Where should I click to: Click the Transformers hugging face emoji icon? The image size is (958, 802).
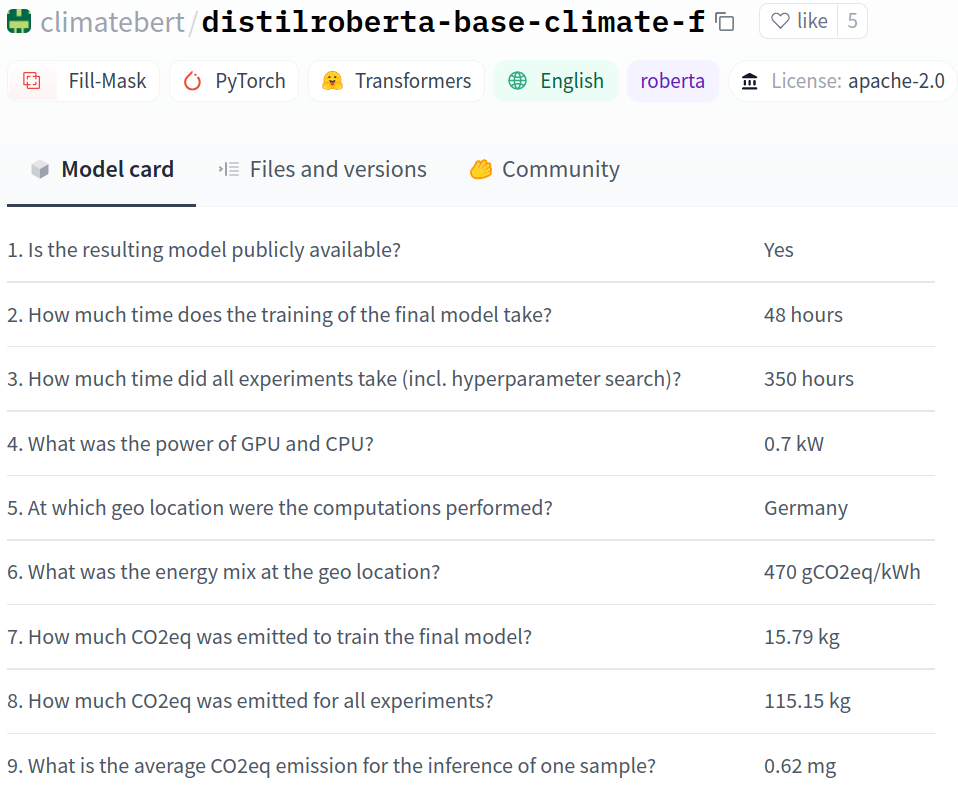[x=332, y=81]
